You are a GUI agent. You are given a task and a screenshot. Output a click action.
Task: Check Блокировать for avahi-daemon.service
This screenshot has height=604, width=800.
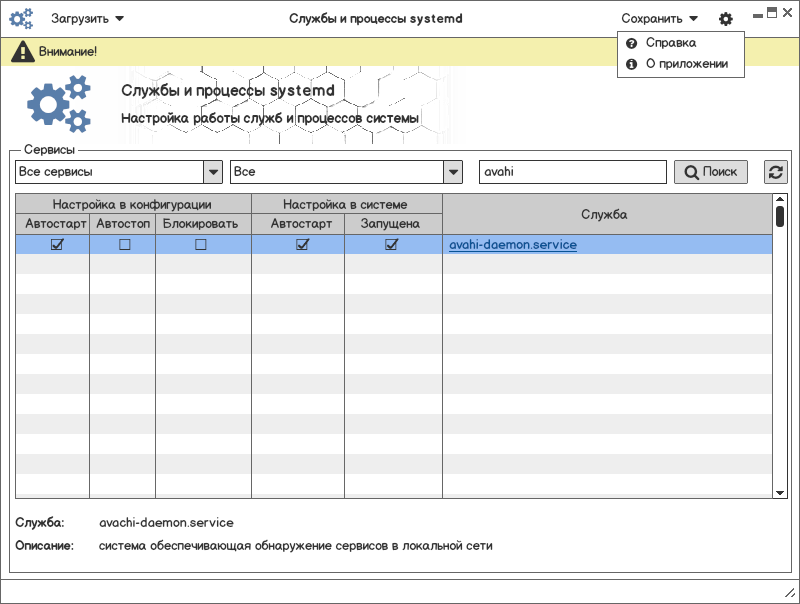201,245
